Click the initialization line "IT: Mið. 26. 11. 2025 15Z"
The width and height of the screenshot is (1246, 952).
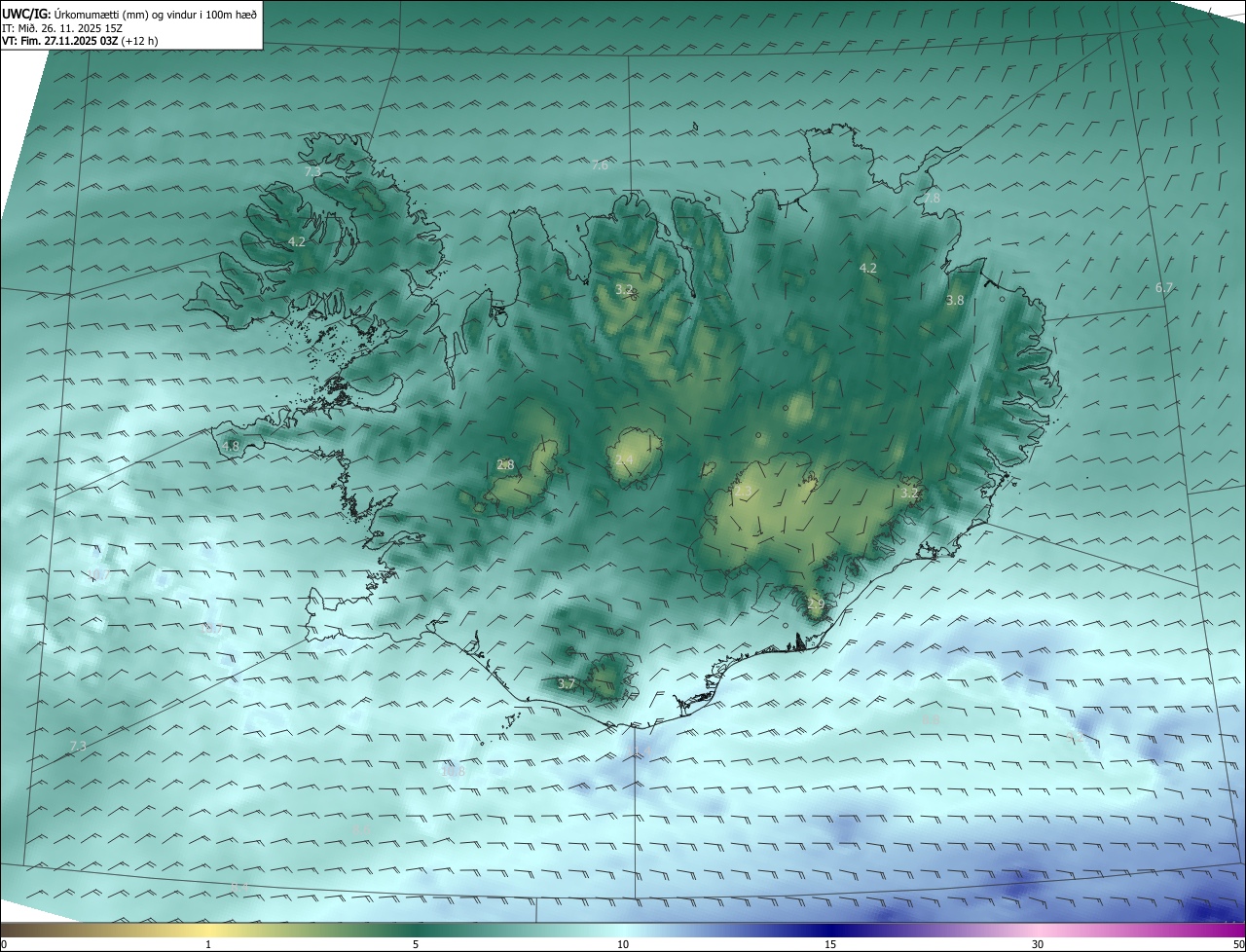click(x=61, y=27)
